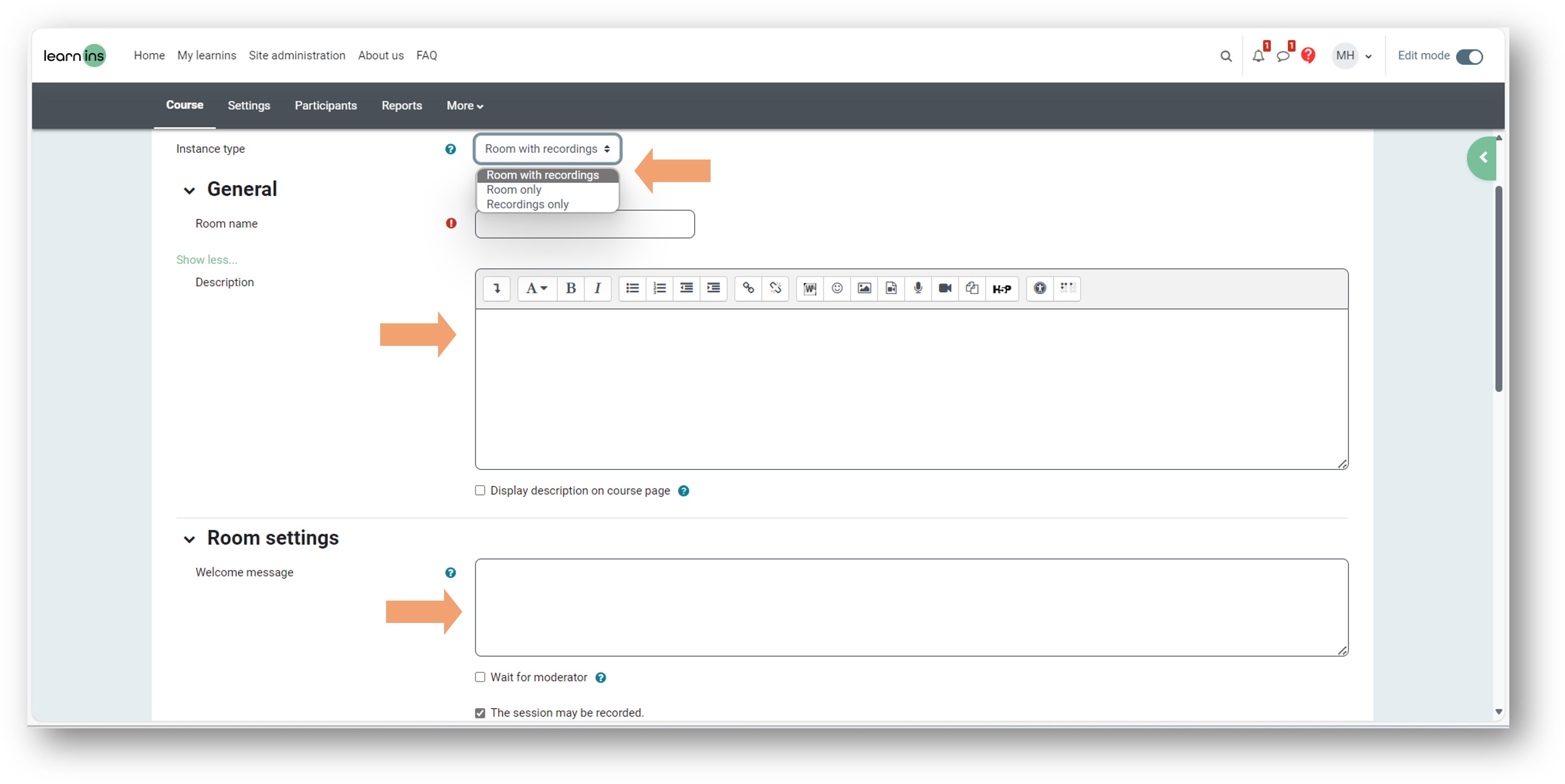Viewport: 1565px width, 784px height.
Task: Switch to the Settings tab
Action: 248,106
